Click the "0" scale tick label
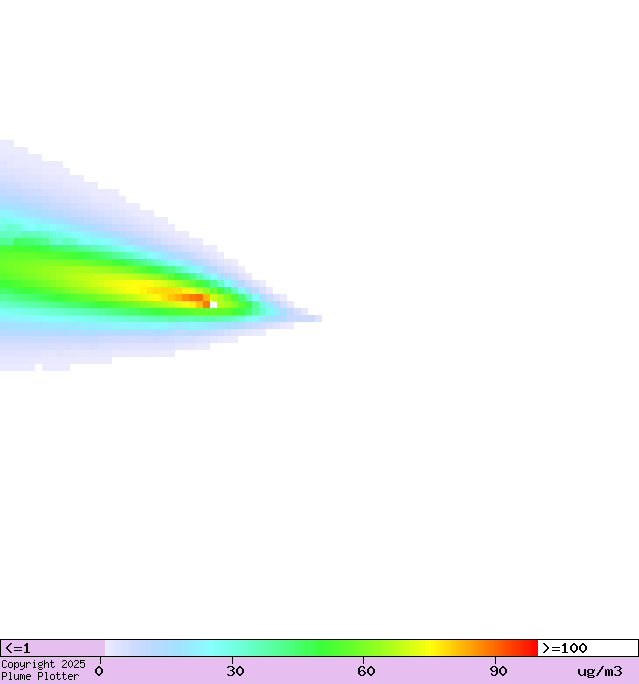 click(x=99, y=671)
